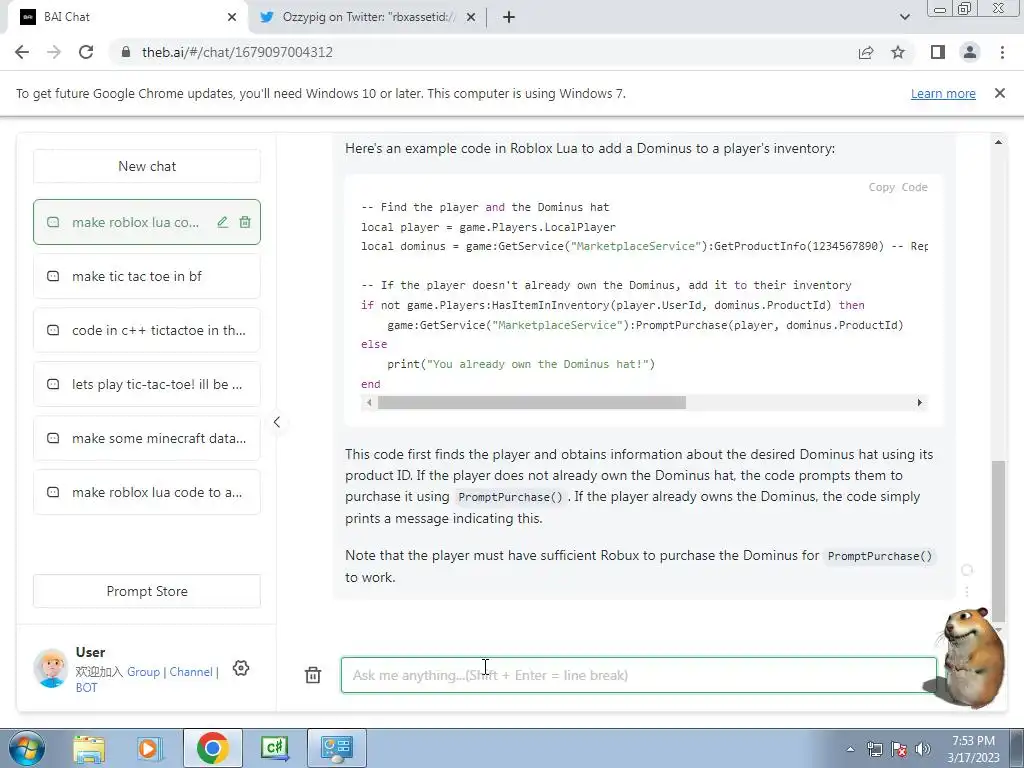Rename the active chat with edit icon
This screenshot has height=768, width=1024.
coord(223,222)
